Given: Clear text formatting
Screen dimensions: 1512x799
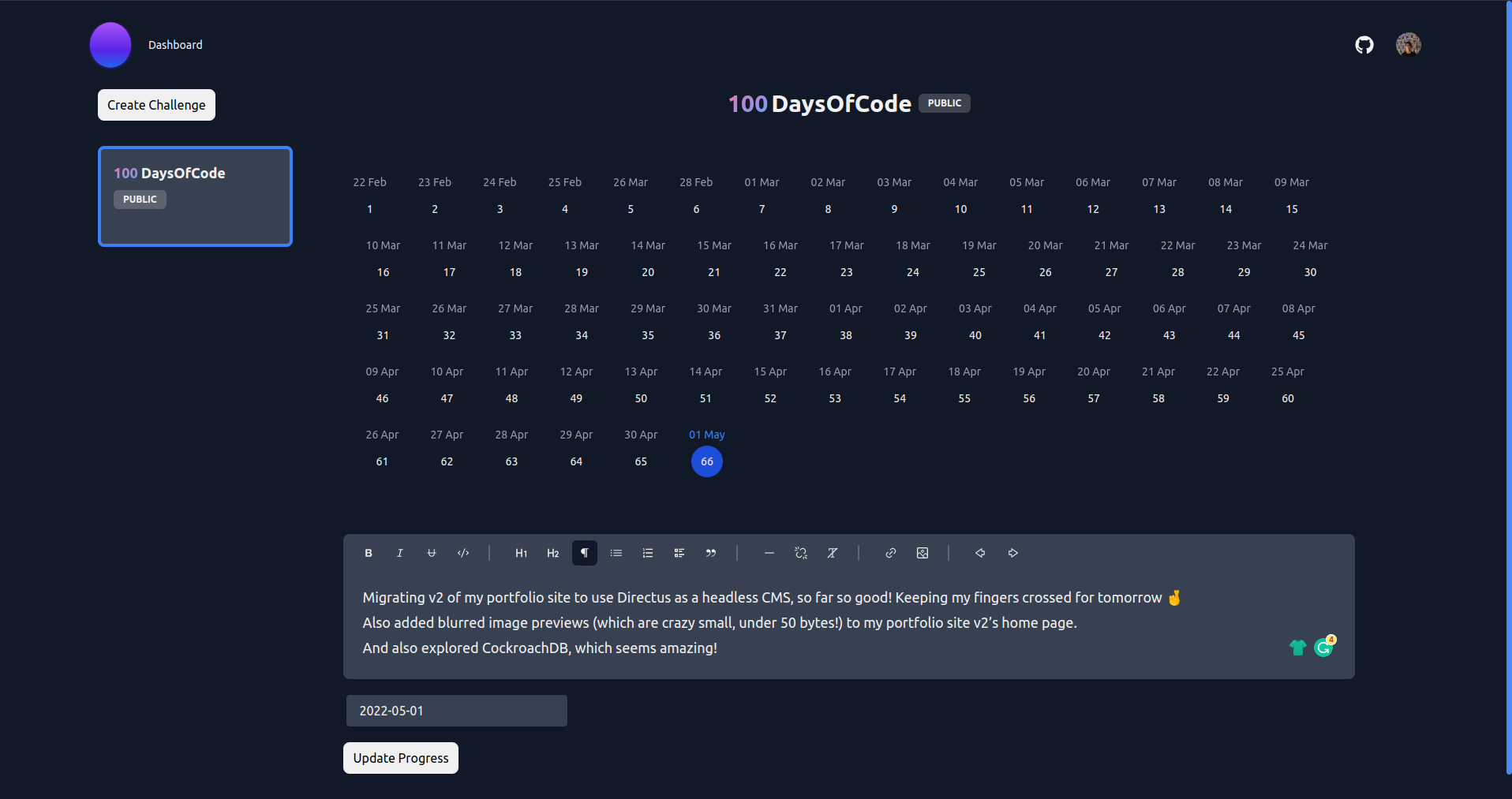Looking at the screenshot, I should tap(833, 553).
